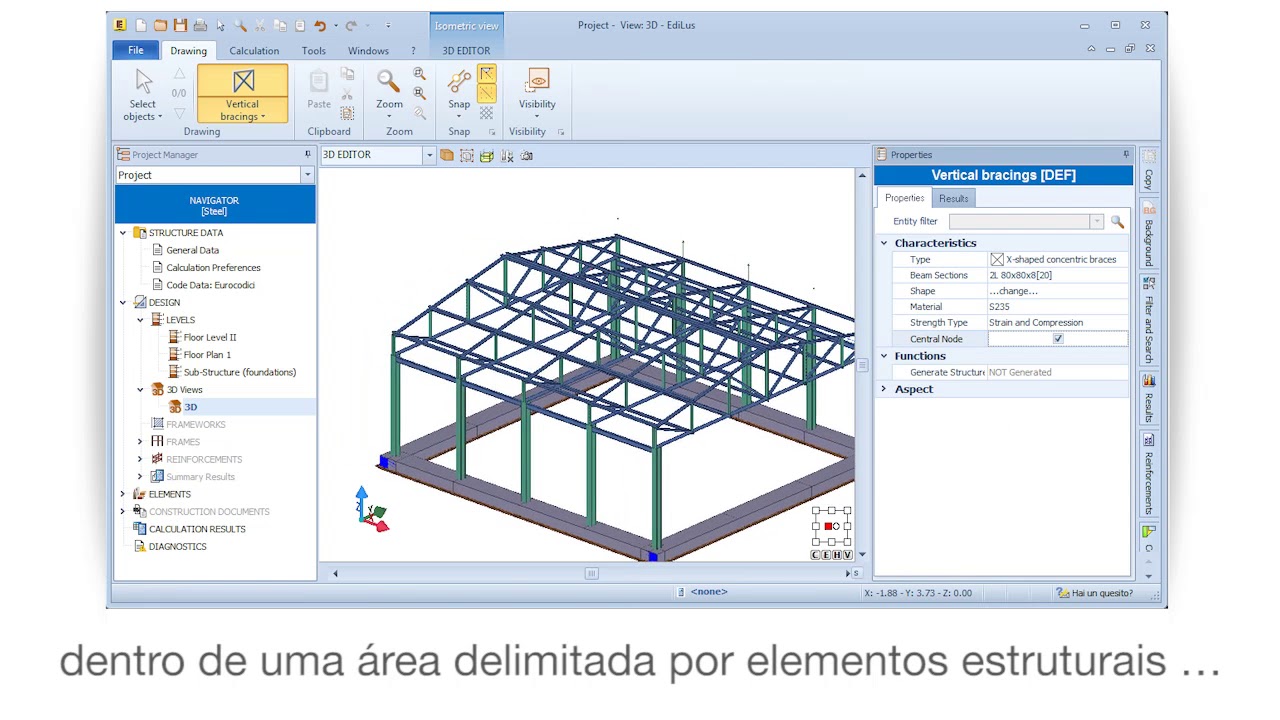The width and height of the screenshot is (1280, 720).
Task: Open the Vertical bracings dropdown arrow
Action: click(x=263, y=117)
